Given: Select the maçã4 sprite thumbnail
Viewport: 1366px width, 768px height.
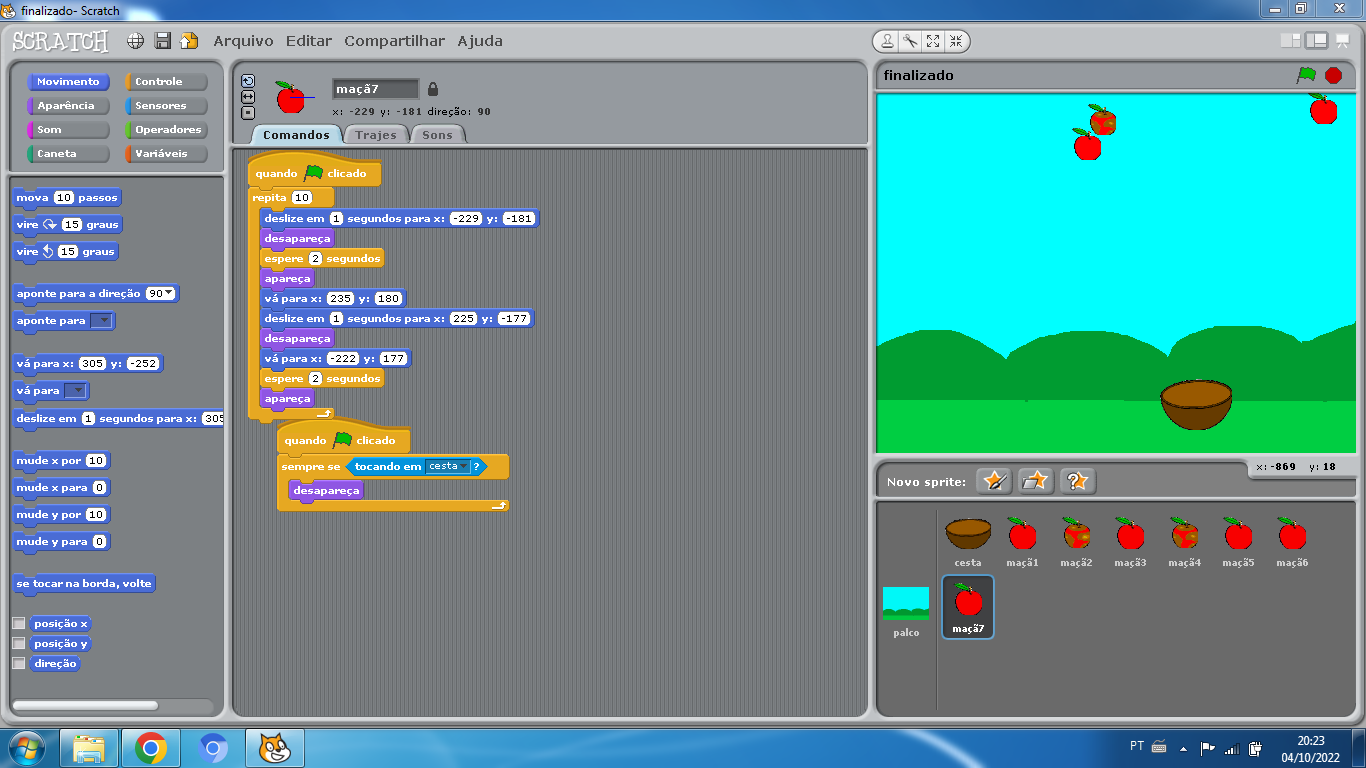Looking at the screenshot, I should pyautogui.click(x=1184, y=541).
